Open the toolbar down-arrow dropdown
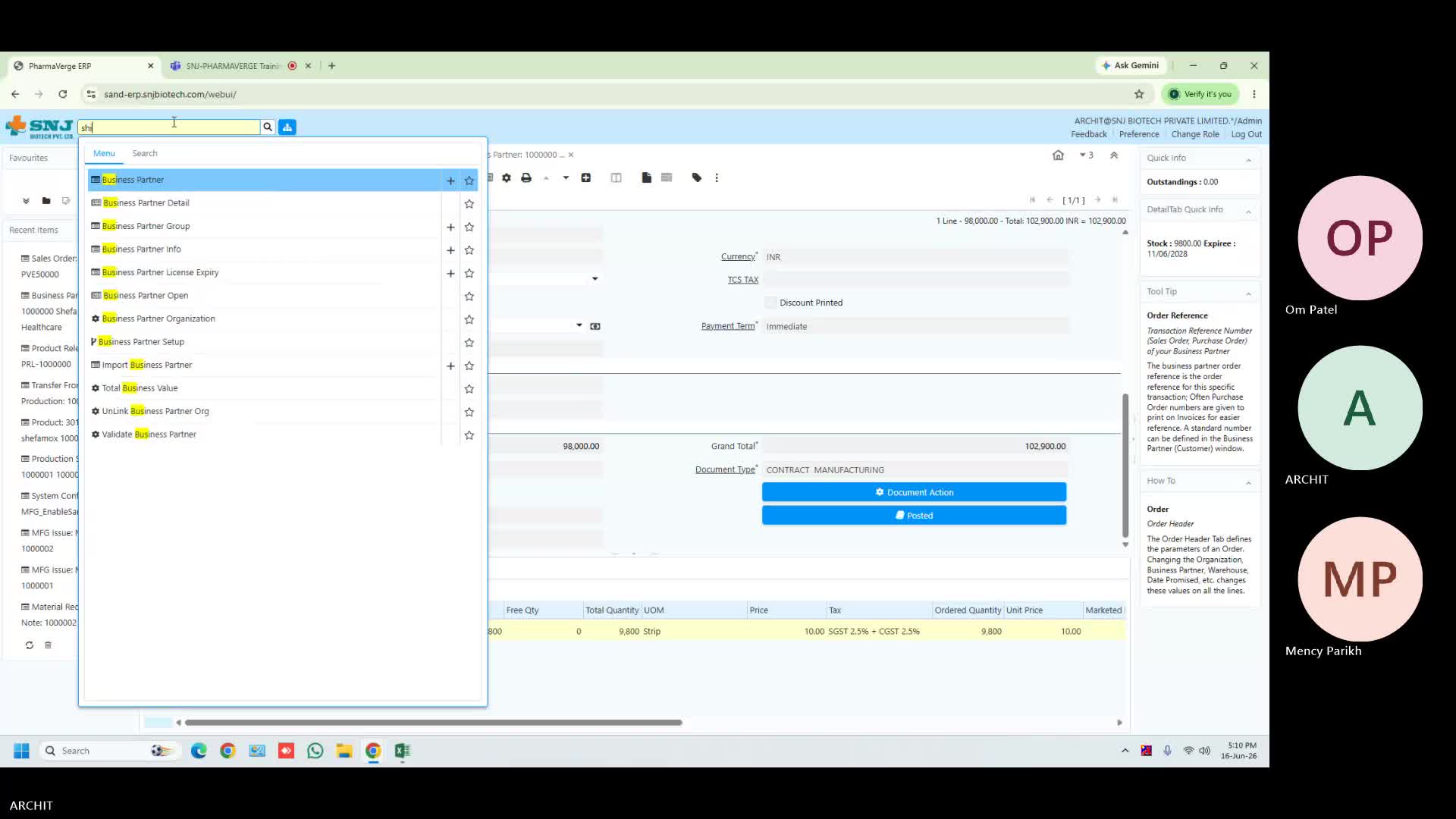This screenshot has width=1456, height=819. click(566, 177)
